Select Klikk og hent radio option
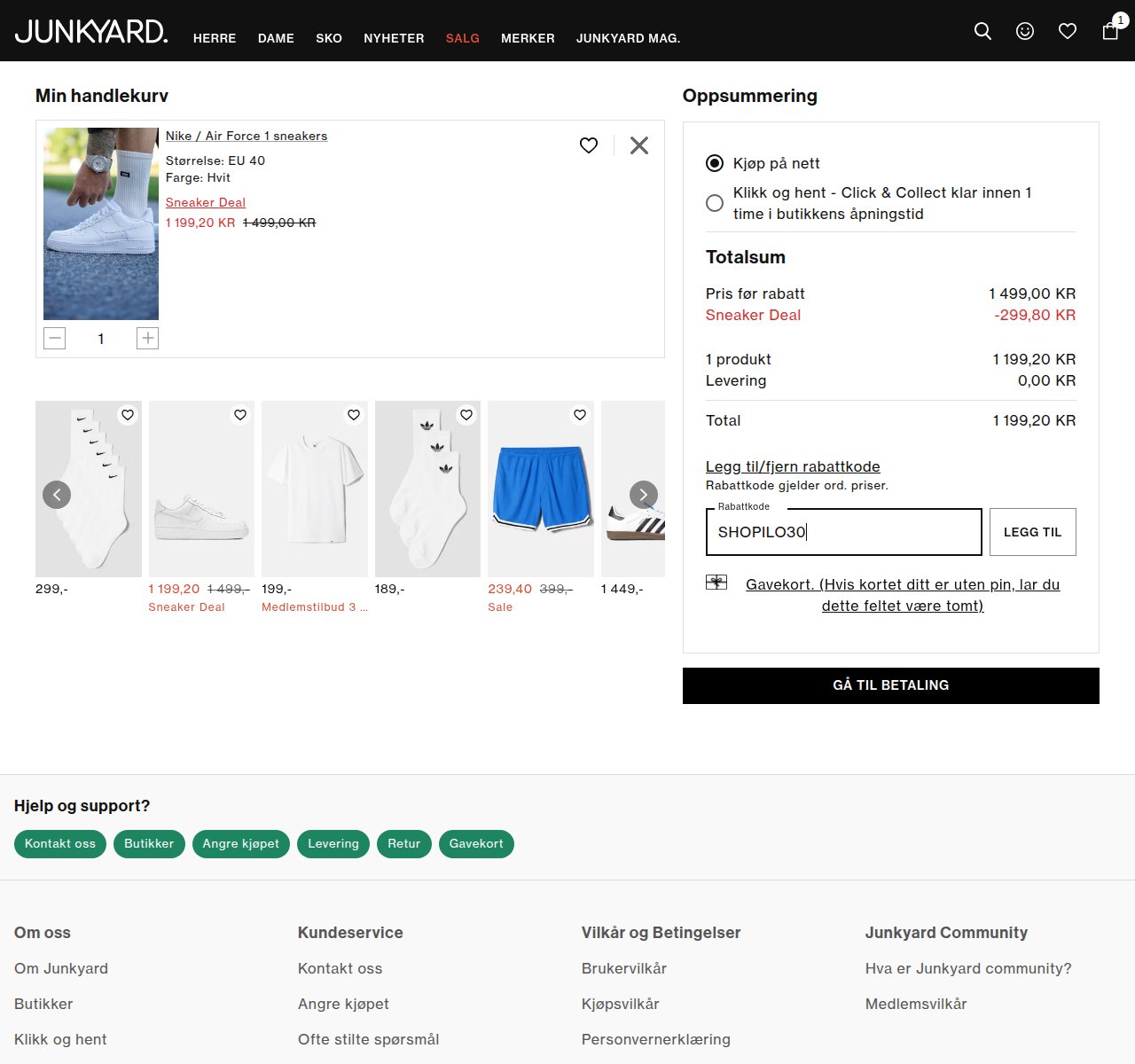Viewport: 1135px width, 1064px height. [715, 203]
